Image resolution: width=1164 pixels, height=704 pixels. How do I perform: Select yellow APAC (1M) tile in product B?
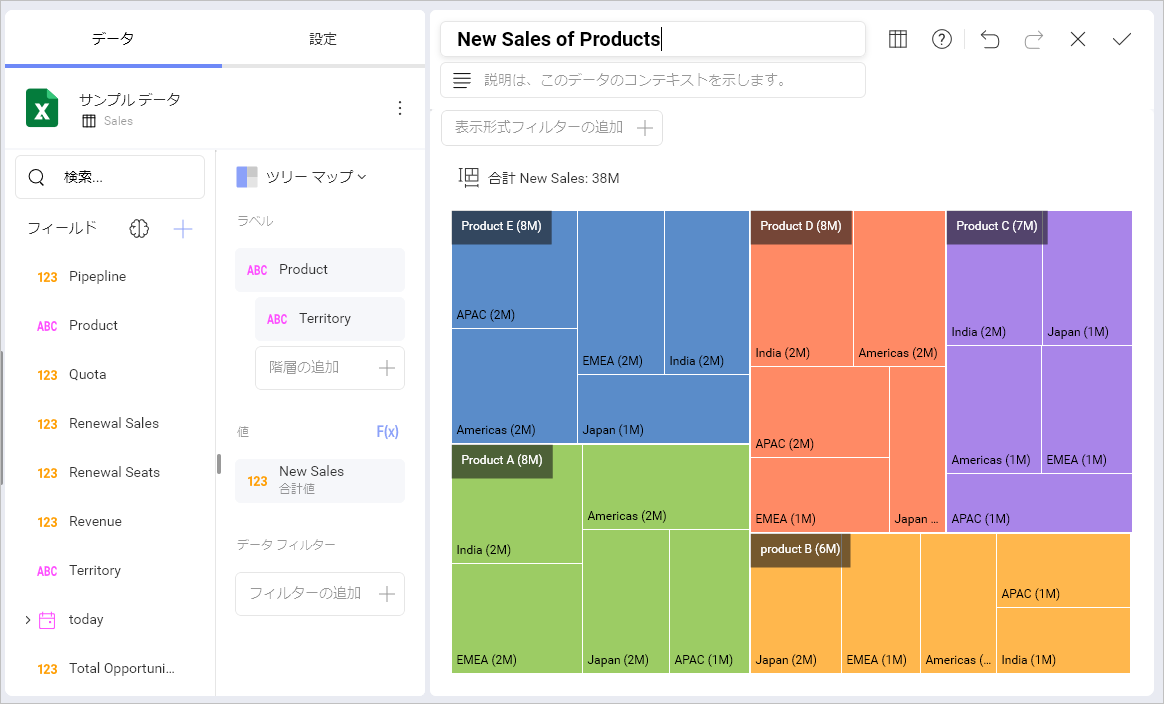tap(1063, 570)
